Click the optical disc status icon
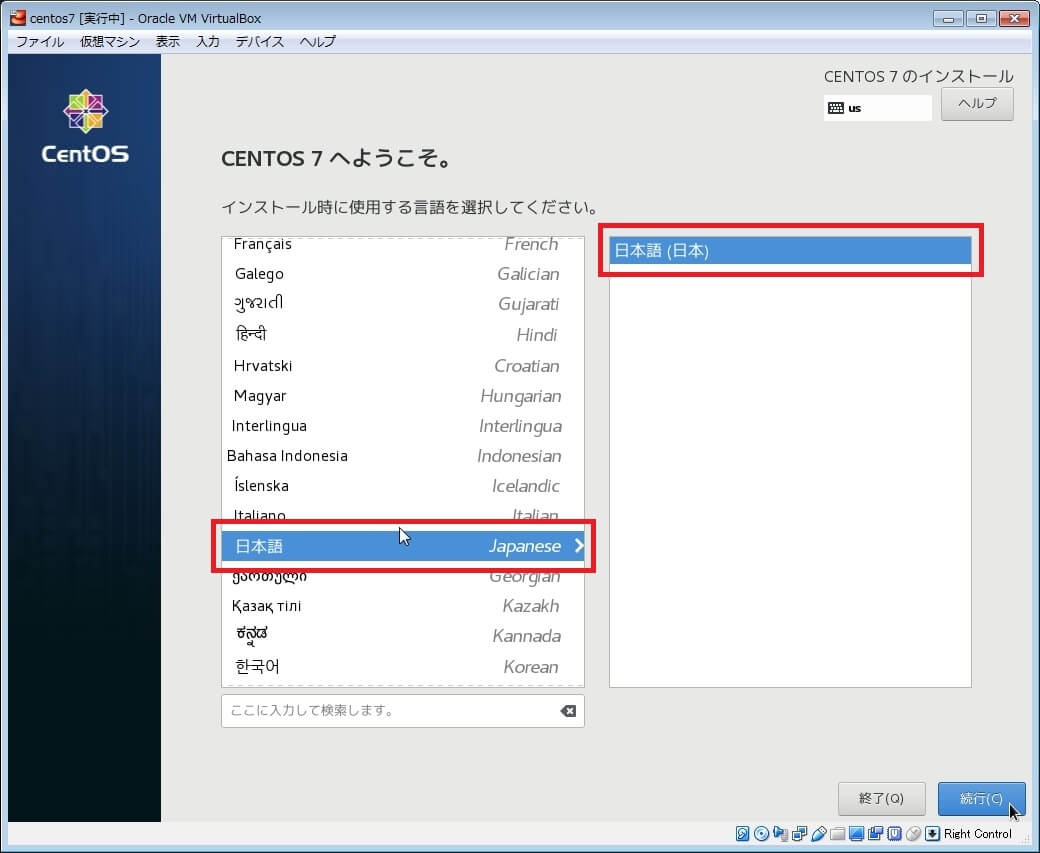The image size is (1040, 853). pyautogui.click(x=761, y=834)
